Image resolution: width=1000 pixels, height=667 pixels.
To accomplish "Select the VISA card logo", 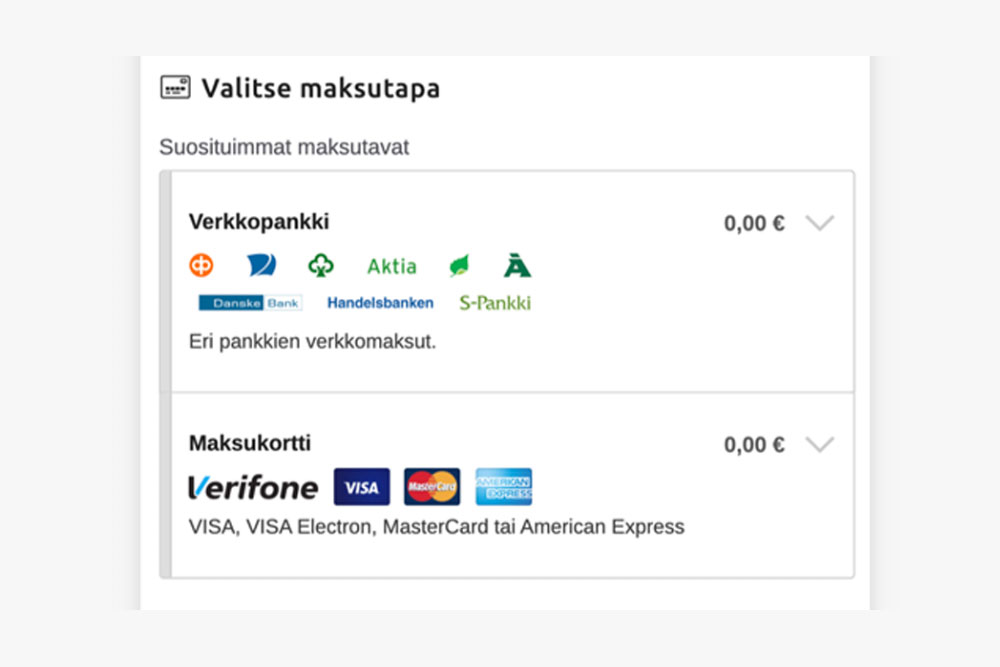I will 362,487.
